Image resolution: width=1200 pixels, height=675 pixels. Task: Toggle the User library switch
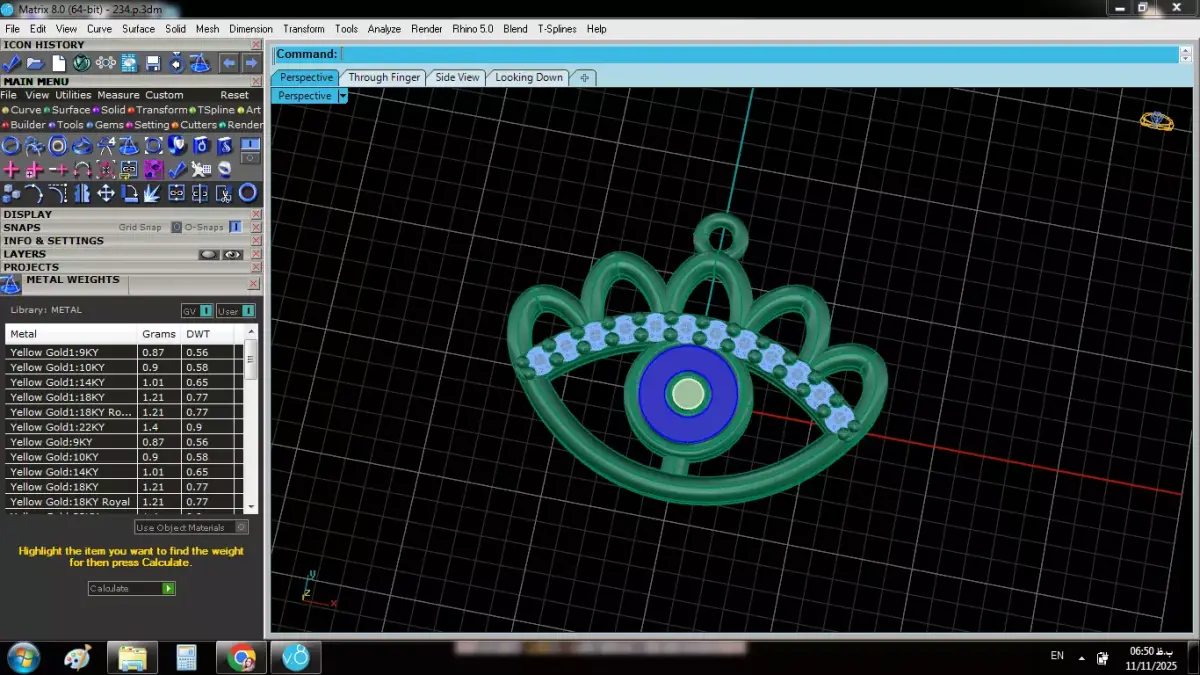(x=247, y=311)
